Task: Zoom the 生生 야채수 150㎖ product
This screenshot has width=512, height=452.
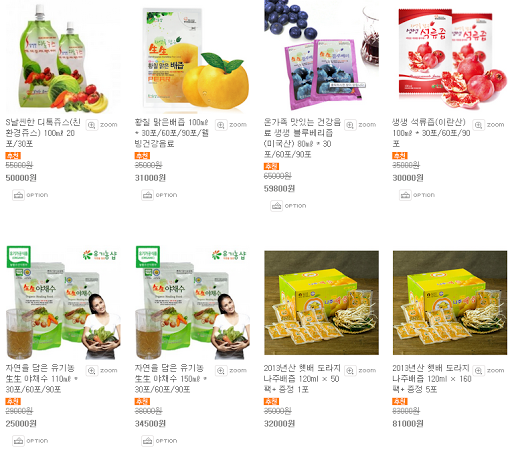Action: point(231,371)
